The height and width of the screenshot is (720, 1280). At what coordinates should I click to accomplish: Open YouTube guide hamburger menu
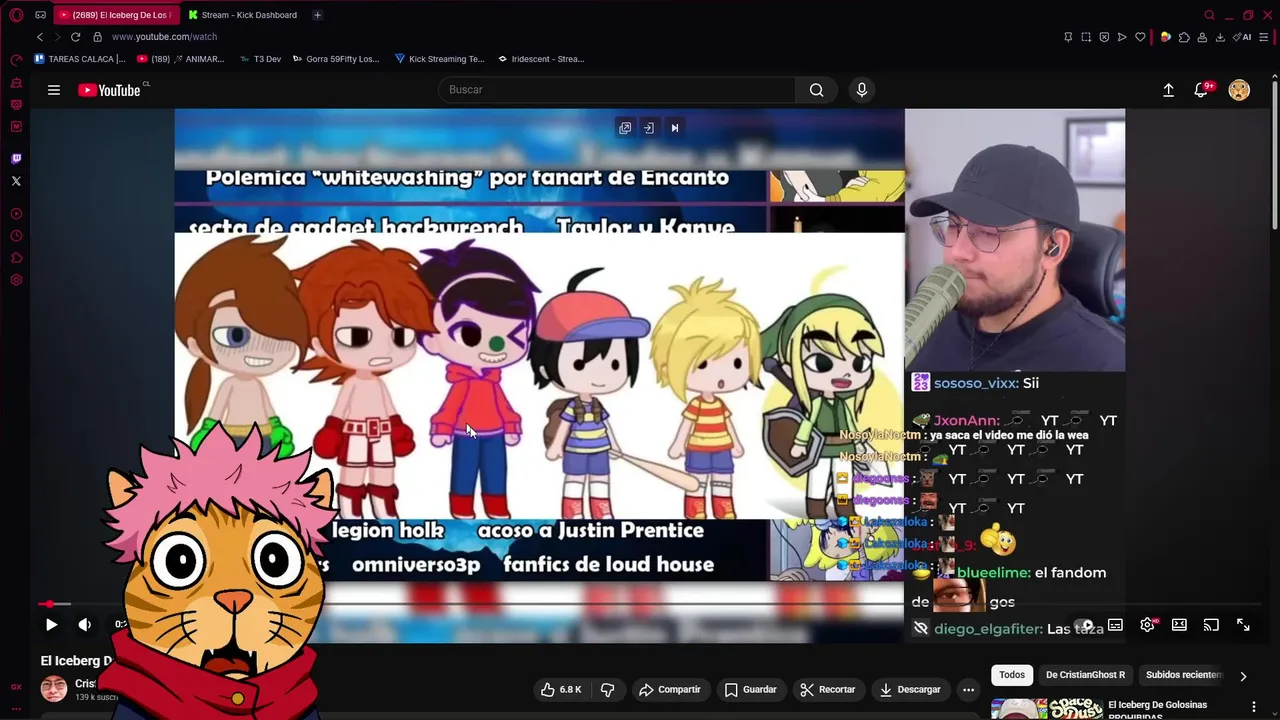point(54,90)
